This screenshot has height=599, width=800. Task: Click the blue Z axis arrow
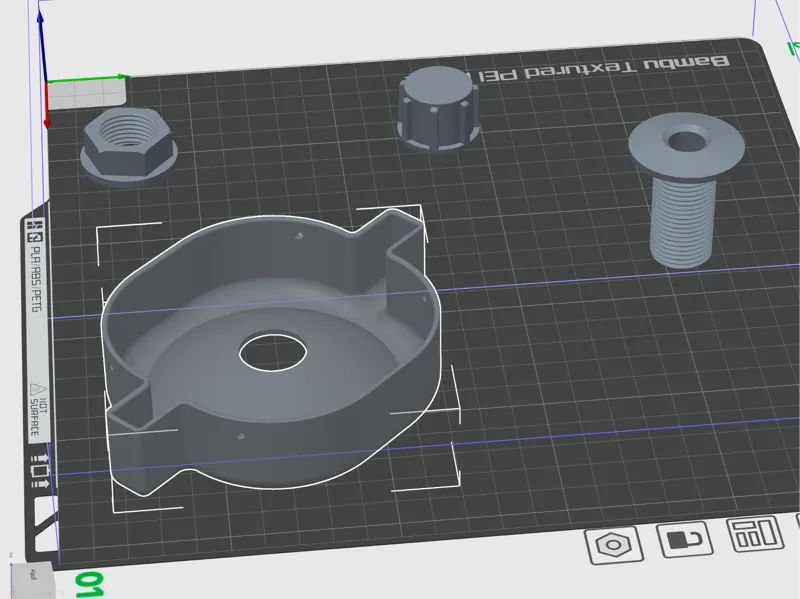(x=41, y=41)
